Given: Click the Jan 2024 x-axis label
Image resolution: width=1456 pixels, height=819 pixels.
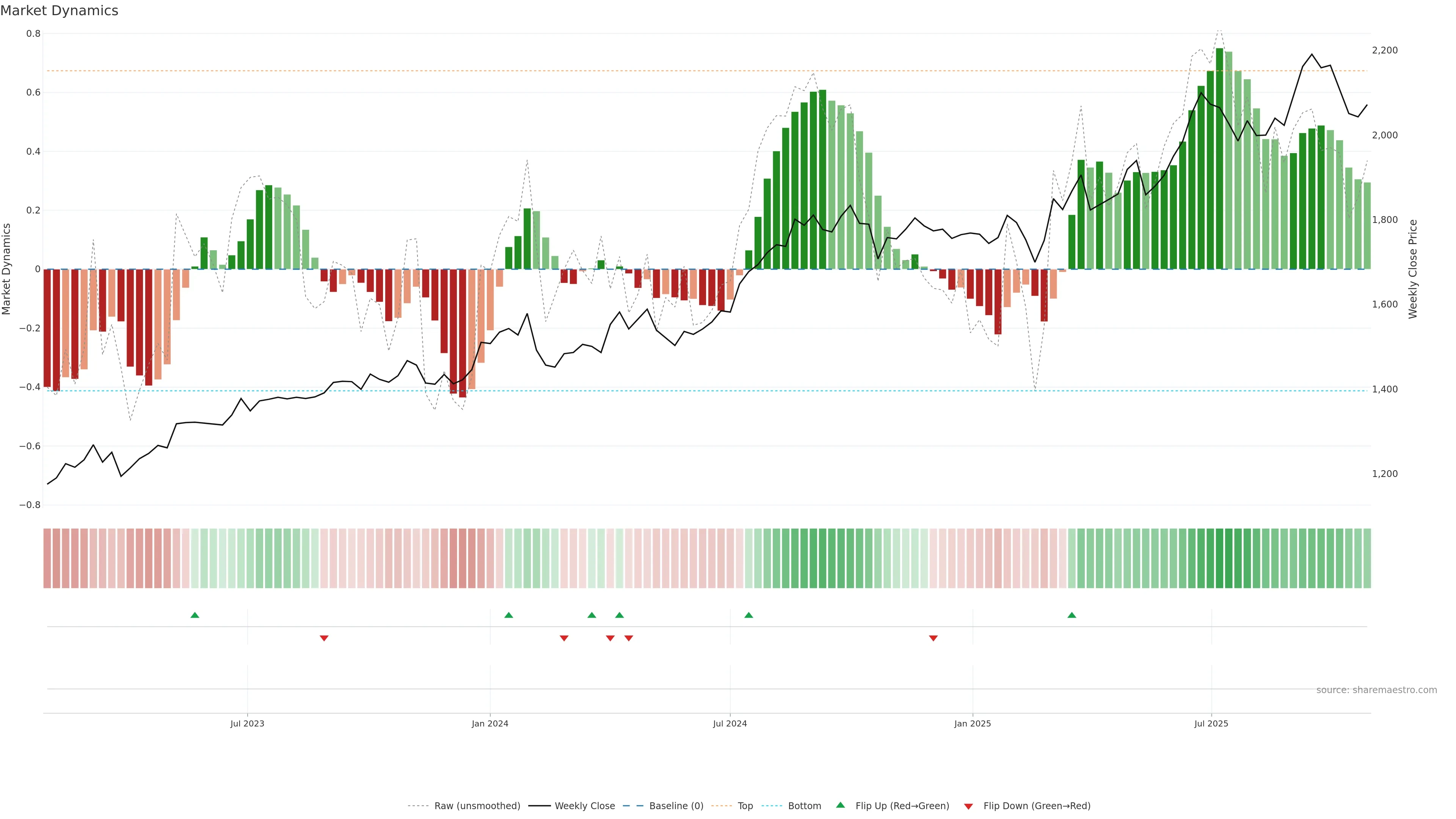Looking at the screenshot, I should point(490,723).
